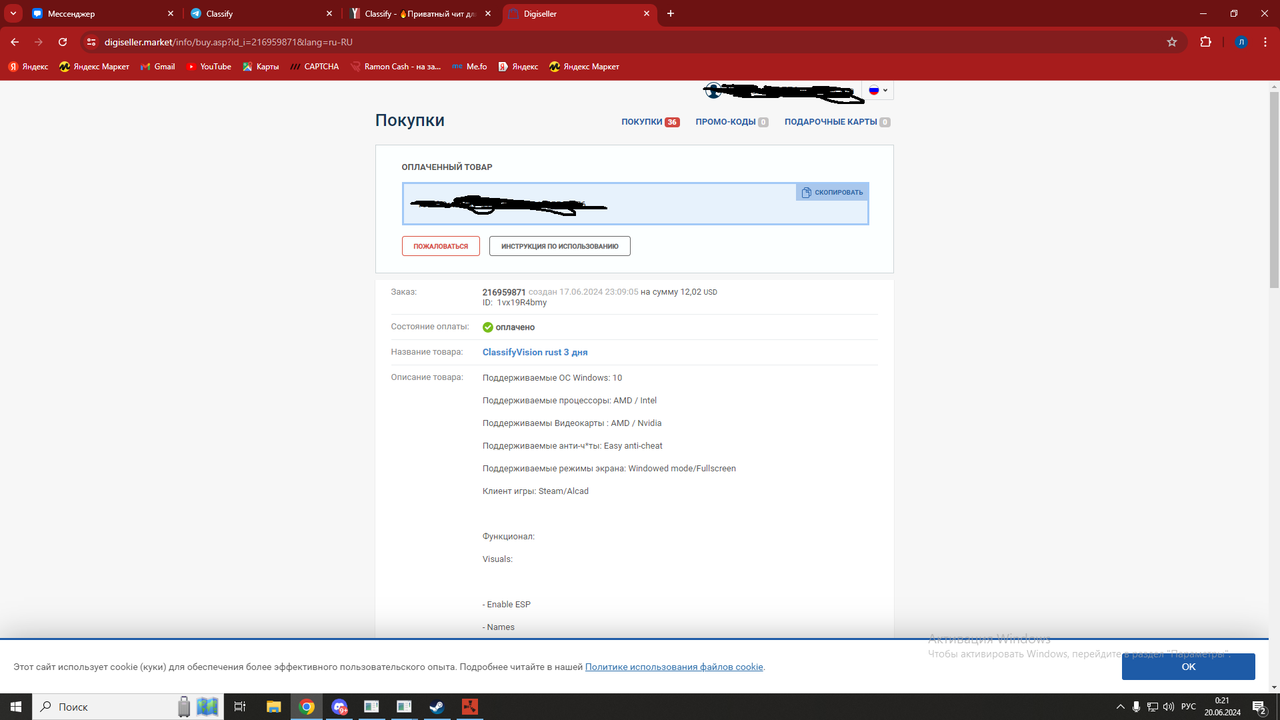Switch to the Classify Telegram tab
The image size is (1280, 720).
coord(261,14)
